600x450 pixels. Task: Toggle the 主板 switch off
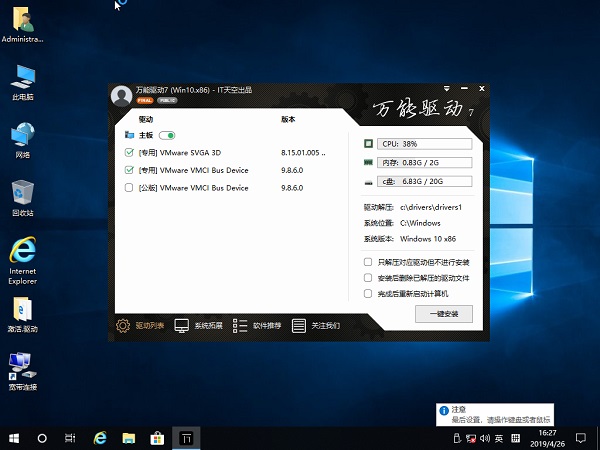[x=167, y=135]
